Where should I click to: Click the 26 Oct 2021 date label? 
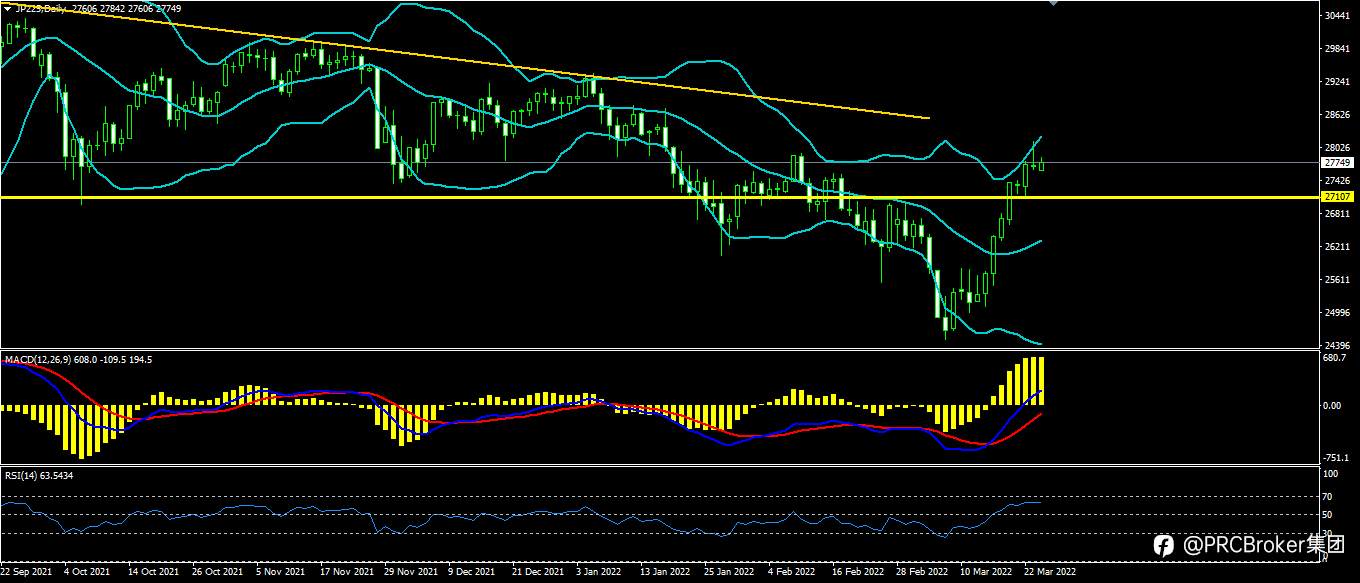(217, 573)
